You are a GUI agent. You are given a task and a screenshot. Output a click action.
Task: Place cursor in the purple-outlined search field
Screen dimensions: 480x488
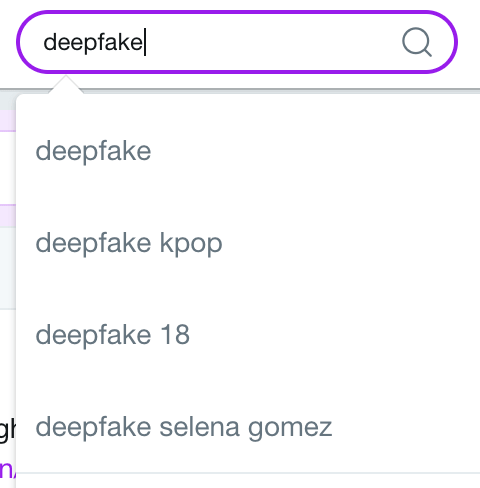coord(237,42)
